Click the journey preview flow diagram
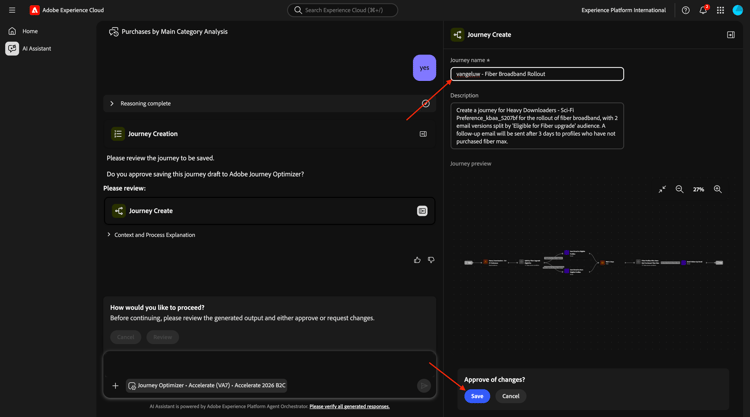The height and width of the screenshot is (417, 750). pyautogui.click(x=593, y=262)
